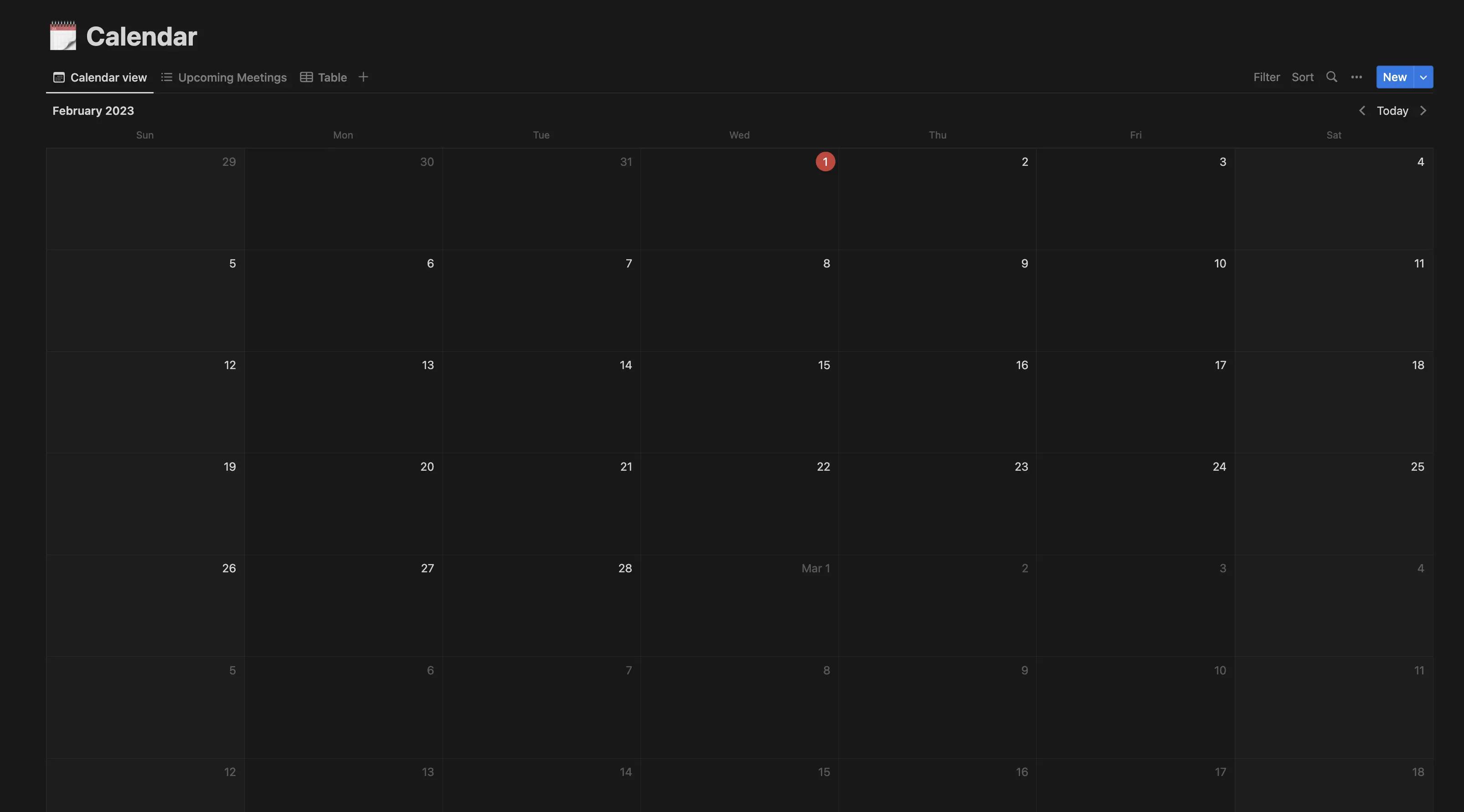The image size is (1464, 812).
Task: Click the Upcoming Meetings list icon
Action: (166, 77)
